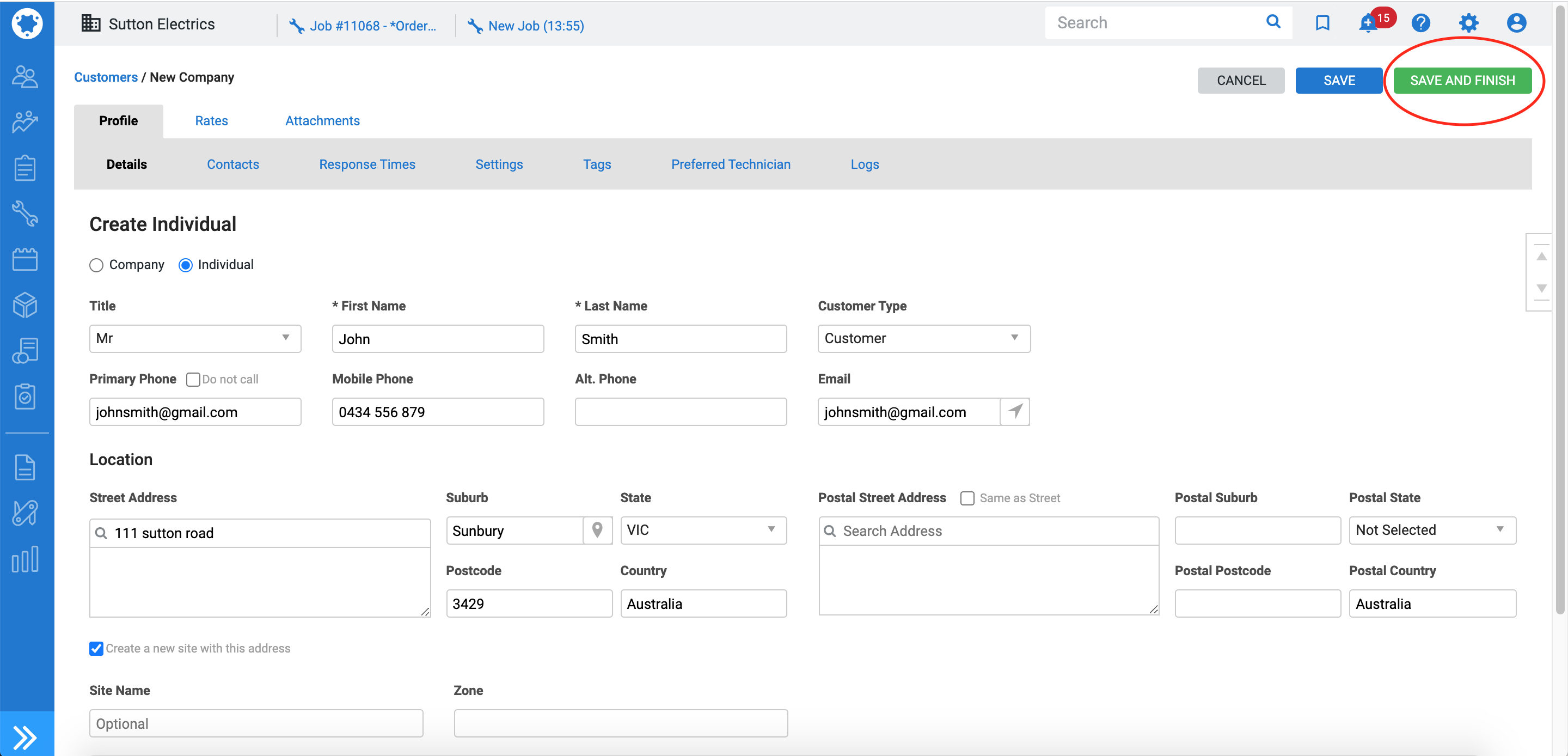Follow the Customers breadcrumb link

(106, 77)
